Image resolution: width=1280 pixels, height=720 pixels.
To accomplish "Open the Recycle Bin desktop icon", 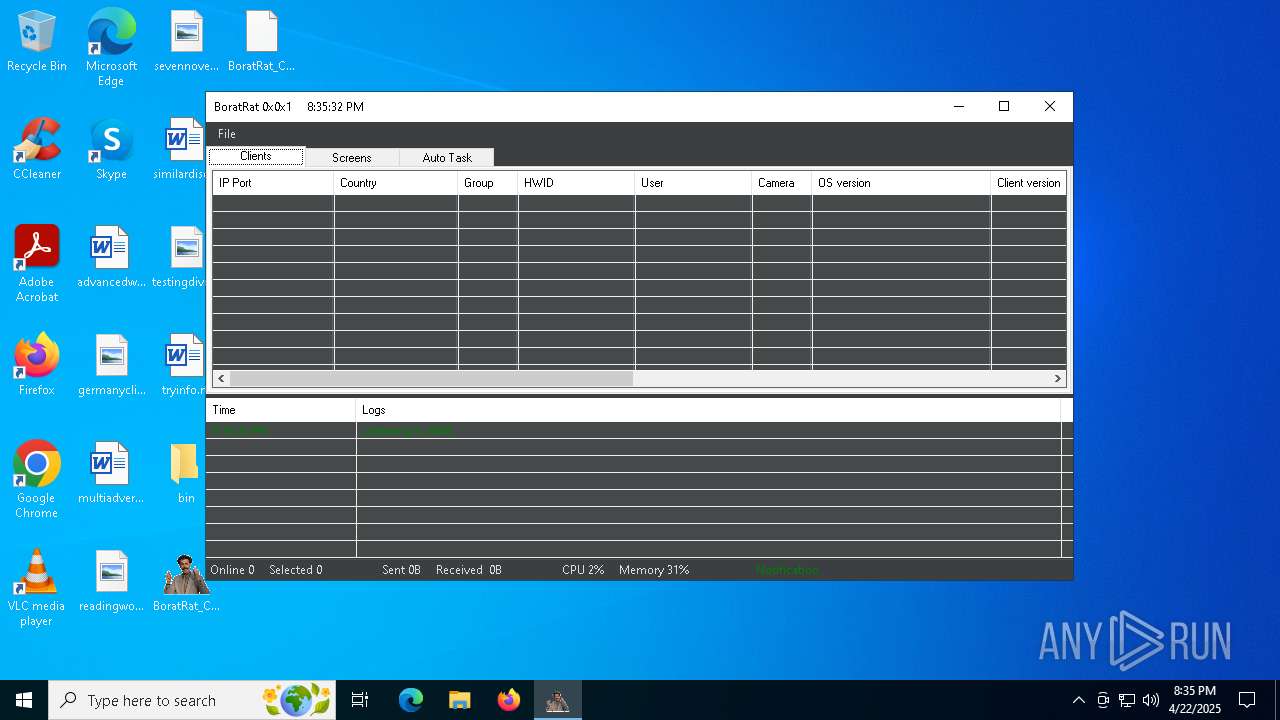I will point(37,42).
